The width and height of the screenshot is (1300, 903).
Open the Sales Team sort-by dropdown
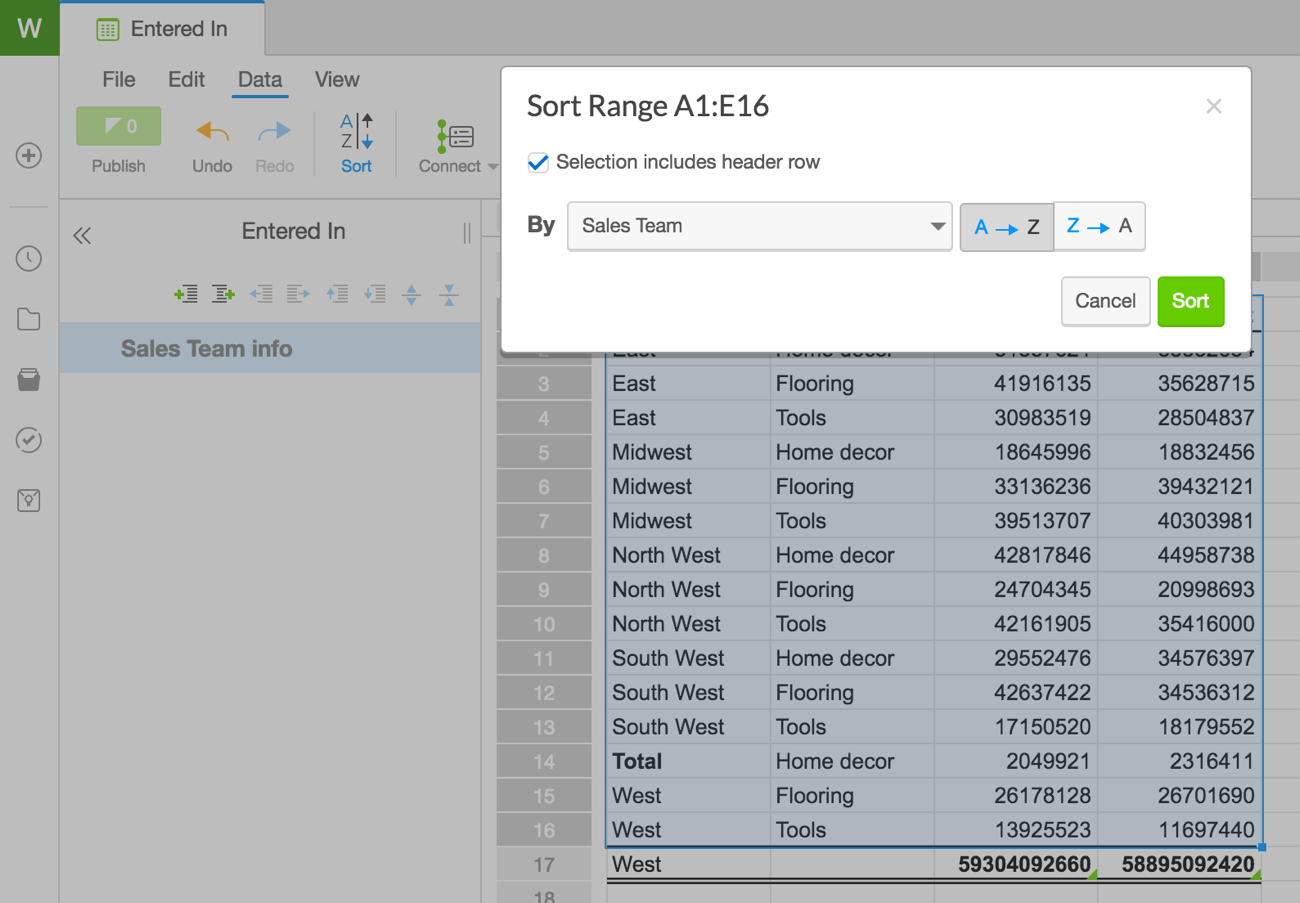759,227
